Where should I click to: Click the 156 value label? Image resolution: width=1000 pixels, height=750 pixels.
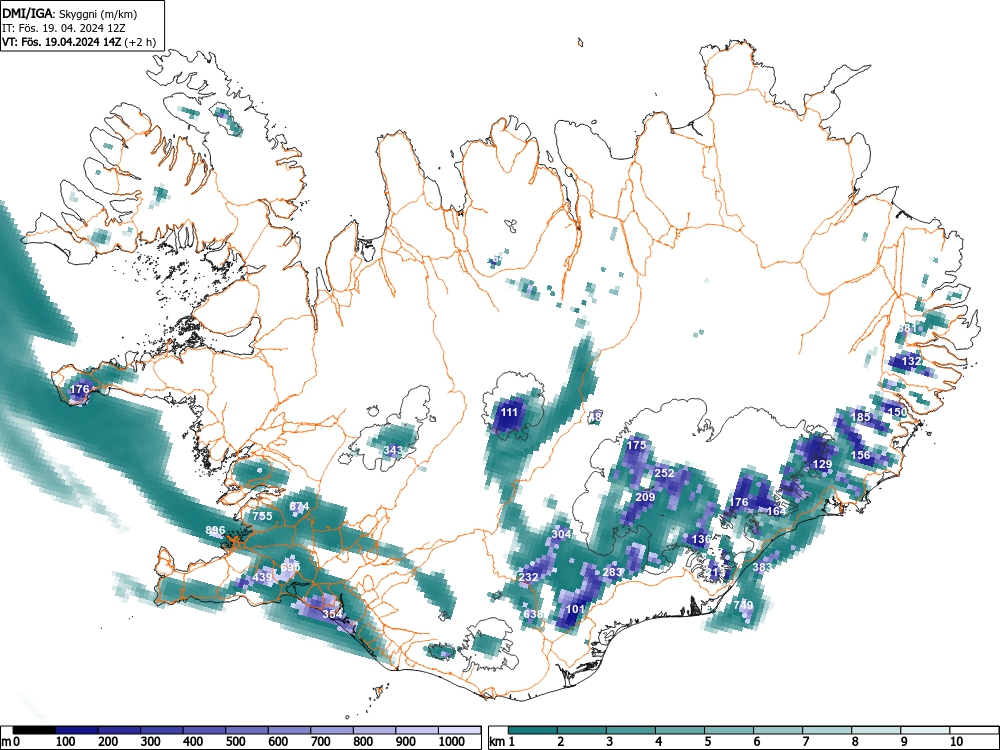(x=860, y=455)
